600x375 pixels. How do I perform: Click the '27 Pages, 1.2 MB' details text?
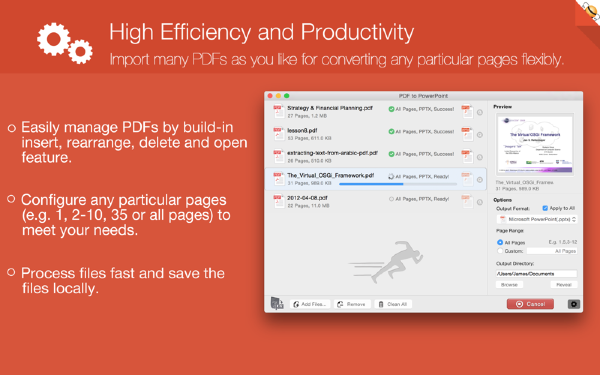click(307, 116)
